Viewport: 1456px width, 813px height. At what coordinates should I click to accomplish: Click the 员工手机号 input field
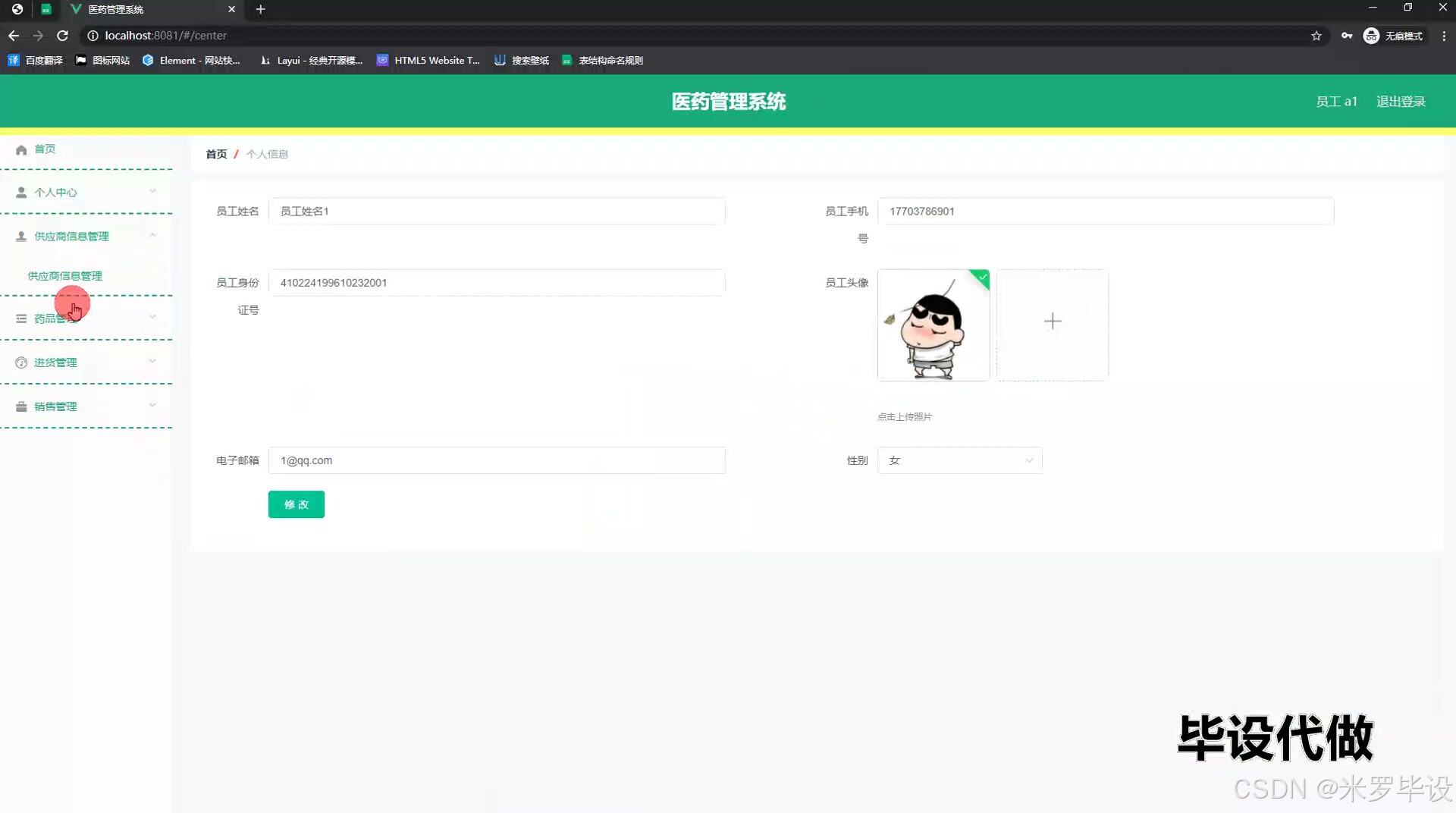(x=1106, y=212)
